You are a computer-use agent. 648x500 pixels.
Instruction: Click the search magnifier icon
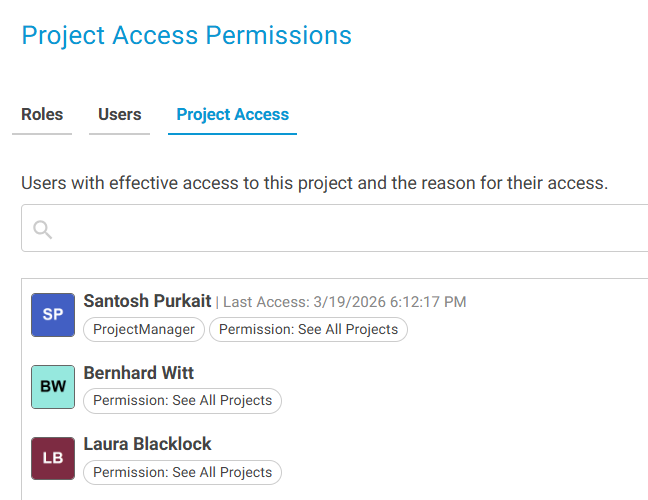42,230
